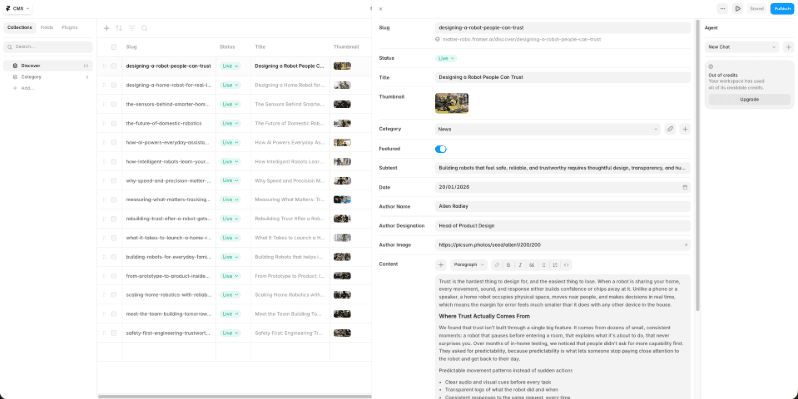Click the editor panel vertical scrollbar

[x=698, y=165]
